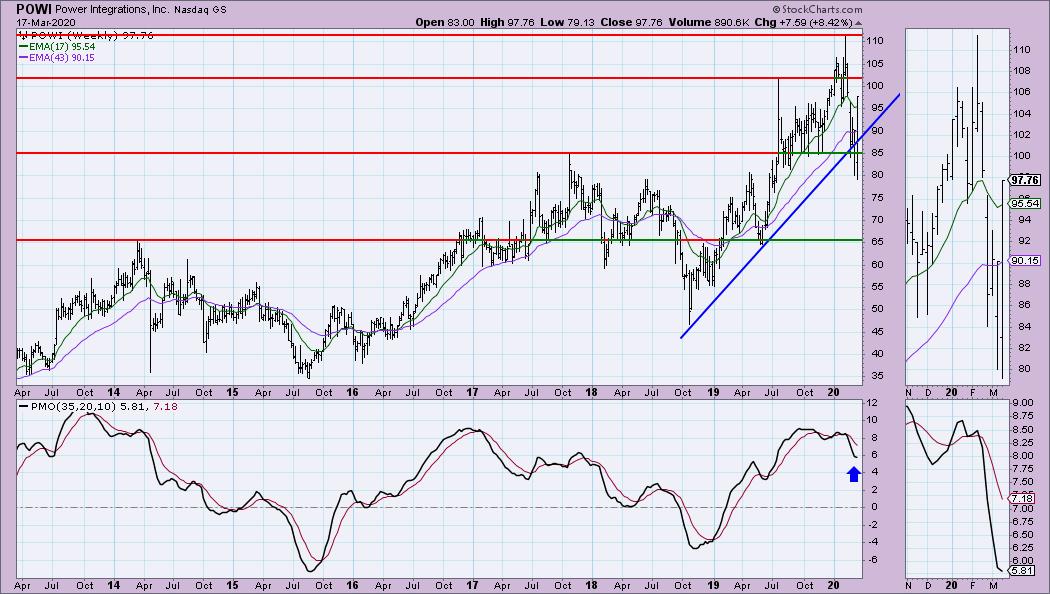Click the EMA(17) 95.54 legend text
1050x594 pixels.
[62, 47]
